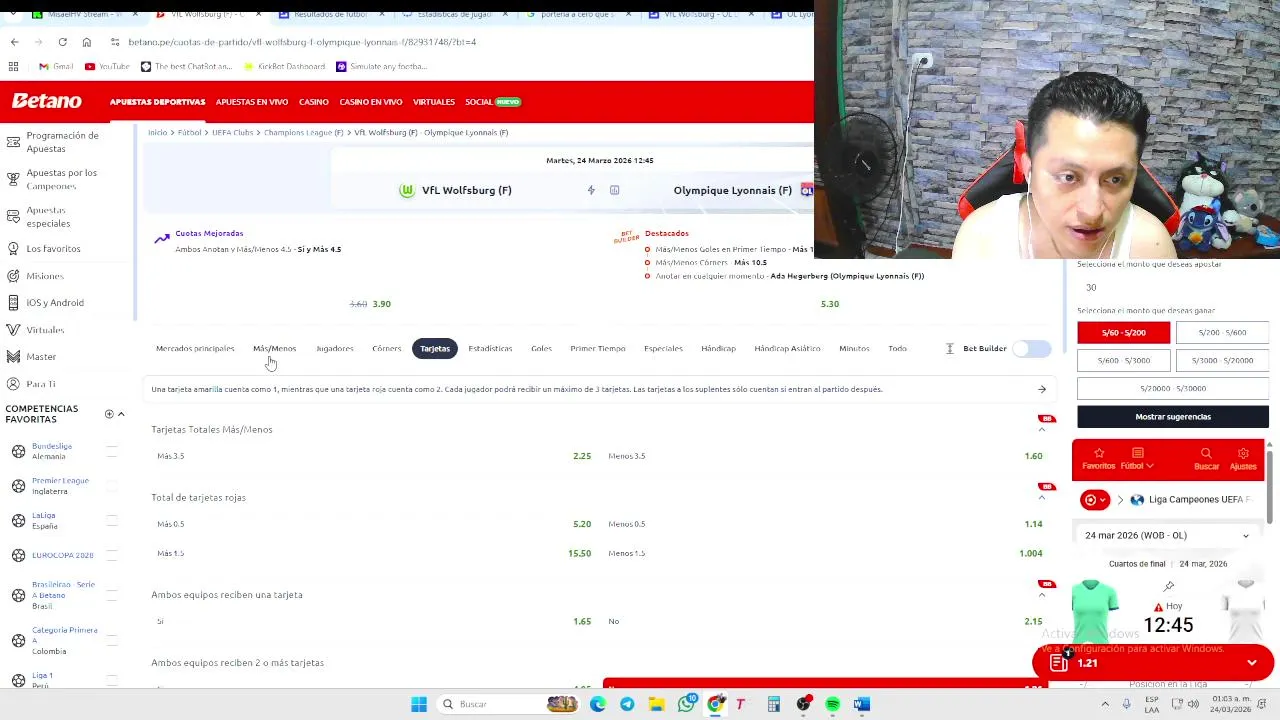Click the Betano logo
This screenshot has width=1280, height=720.
tap(46, 101)
